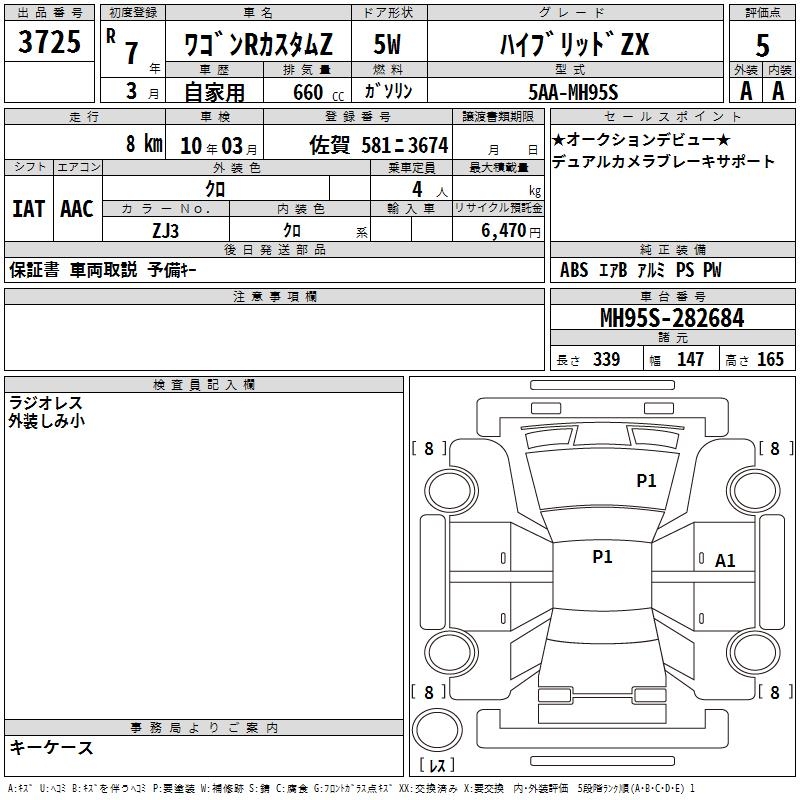Click the rear-left tire [8] marker
This screenshot has width=800, height=800.
(x=429, y=692)
